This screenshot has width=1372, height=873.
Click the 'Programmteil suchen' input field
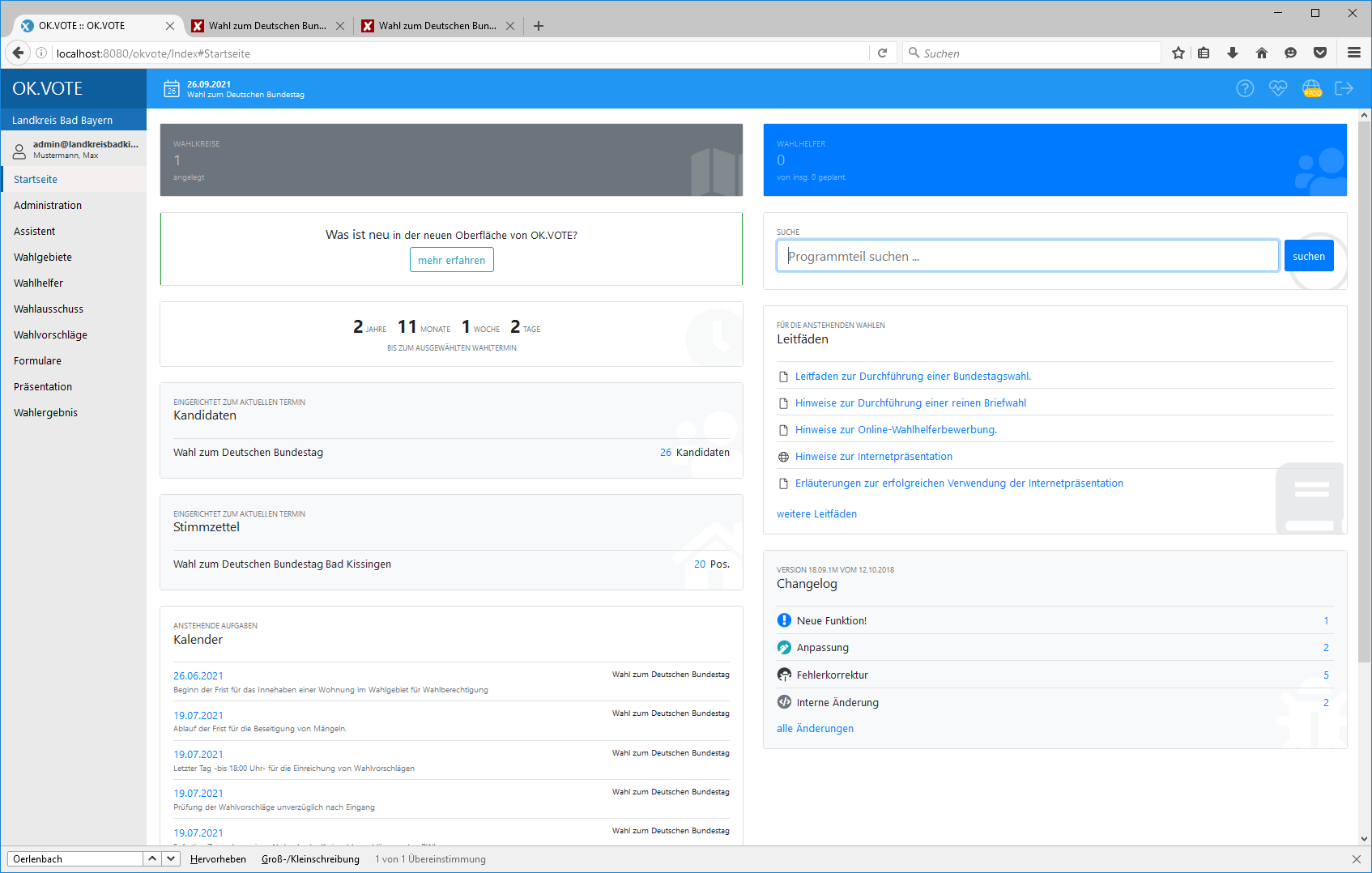coord(1027,256)
